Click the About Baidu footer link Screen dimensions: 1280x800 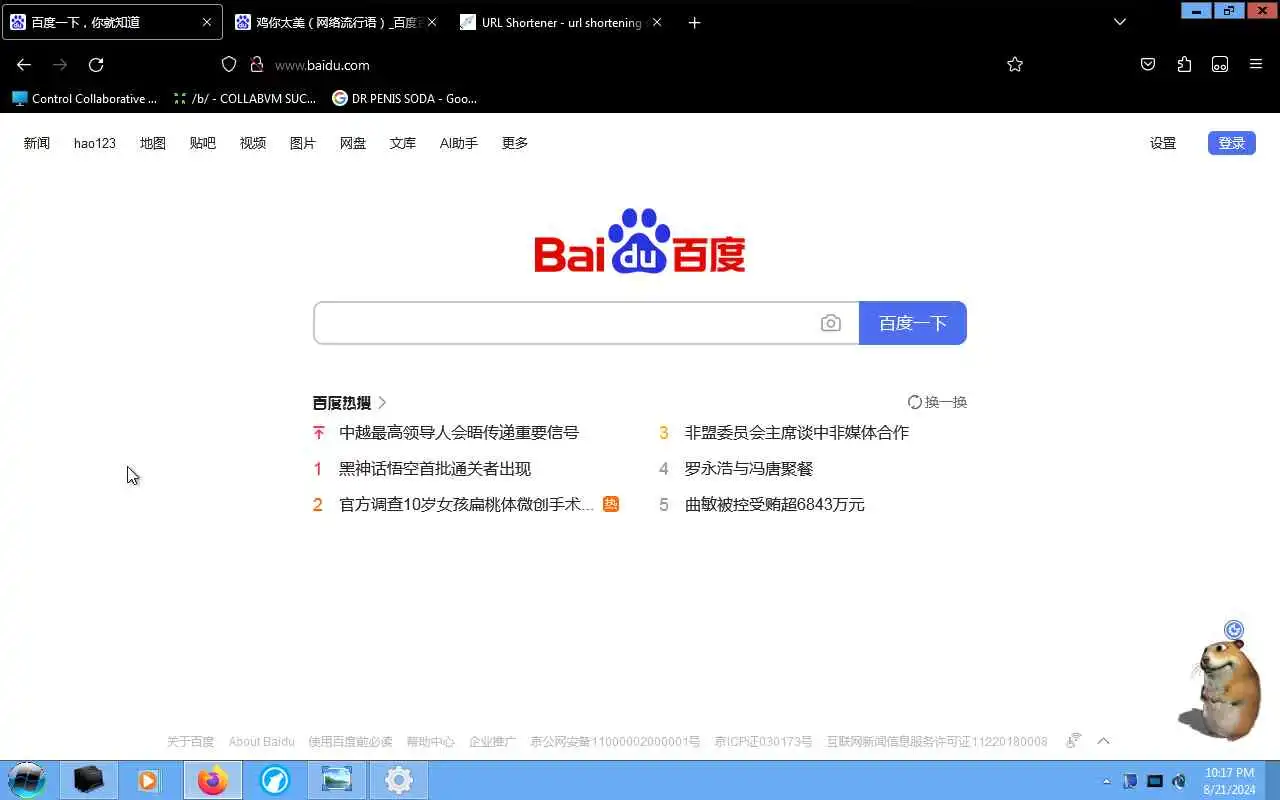(262, 742)
